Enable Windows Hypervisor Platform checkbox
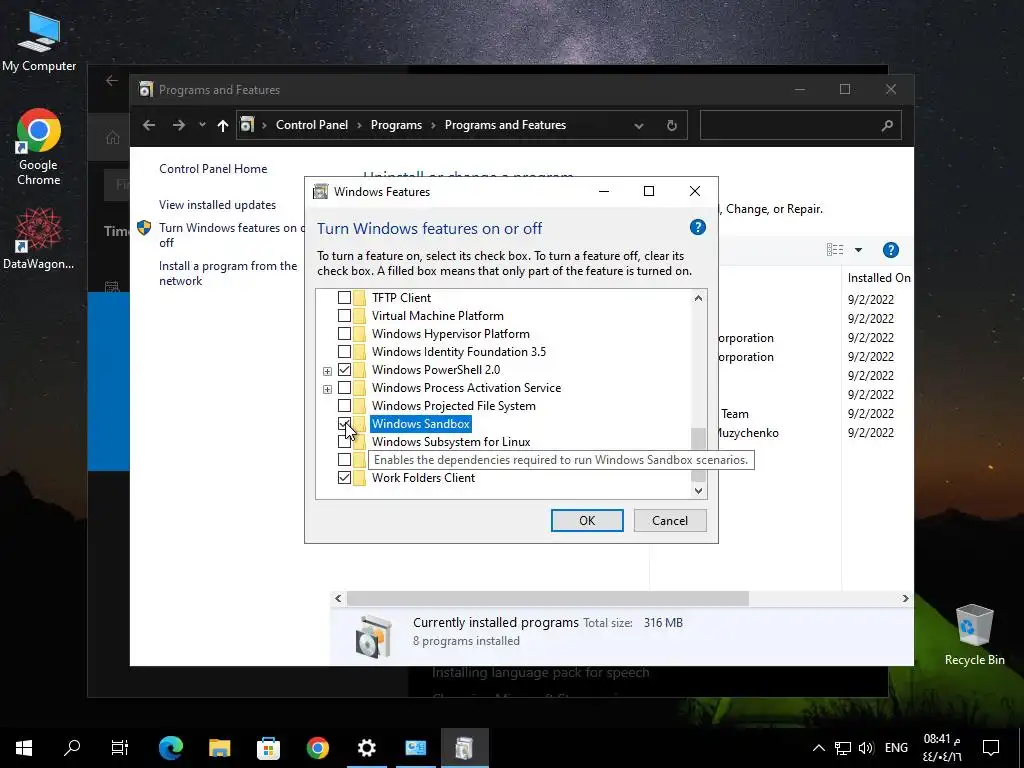 click(x=344, y=334)
